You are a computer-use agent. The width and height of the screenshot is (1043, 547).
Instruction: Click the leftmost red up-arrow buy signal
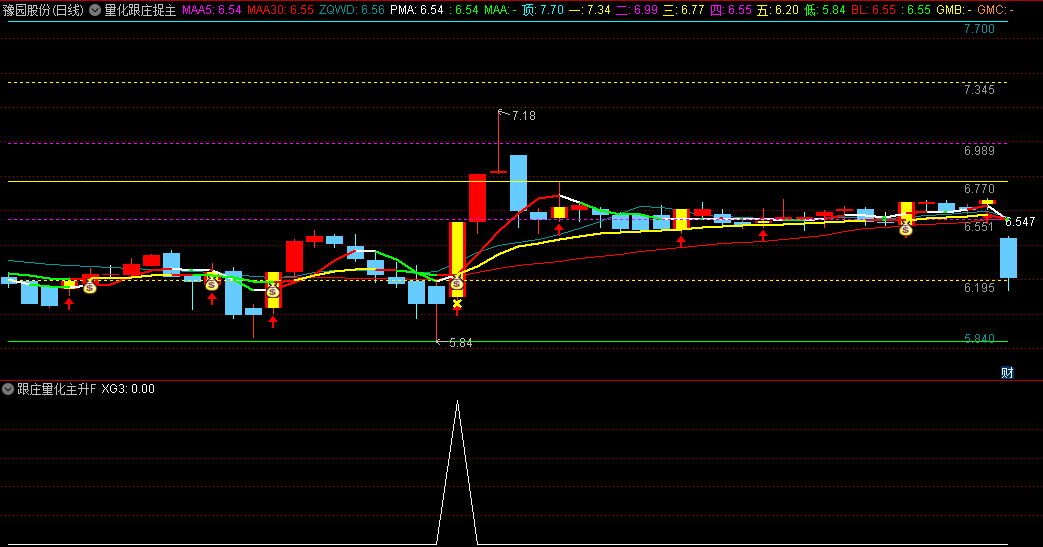click(x=69, y=302)
